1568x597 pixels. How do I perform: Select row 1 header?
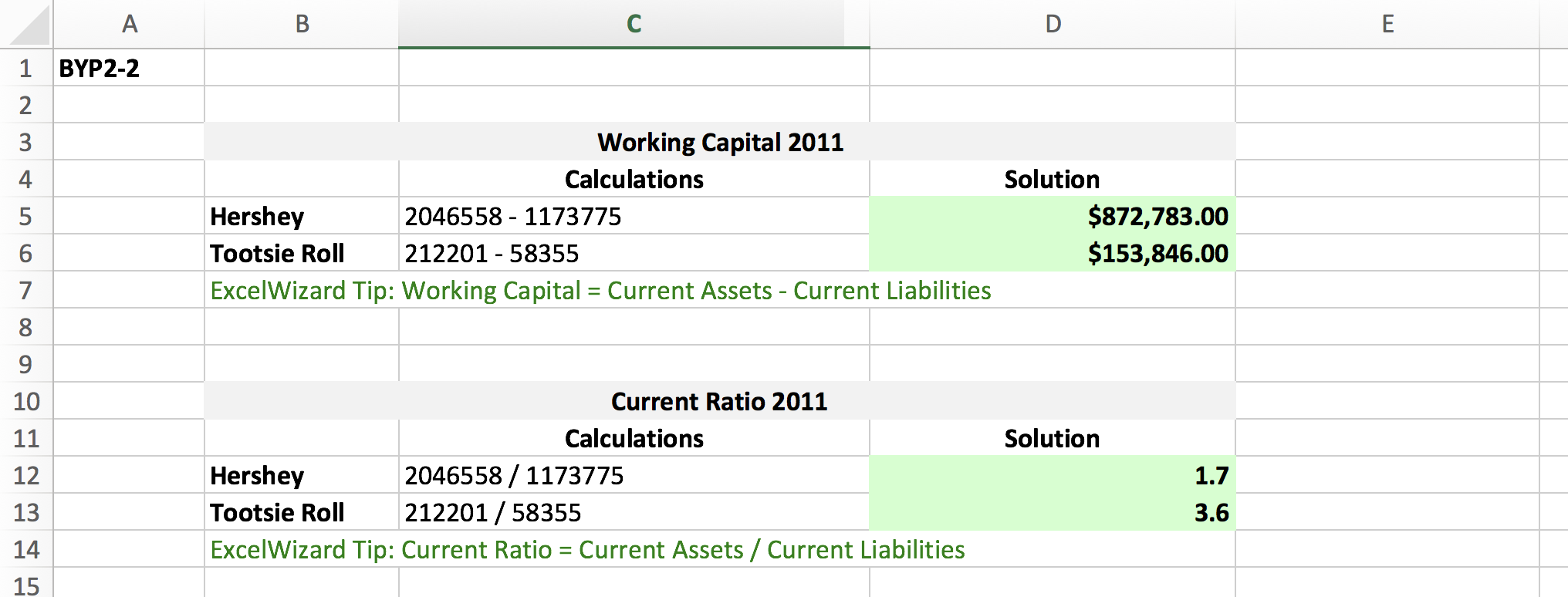tap(25, 68)
